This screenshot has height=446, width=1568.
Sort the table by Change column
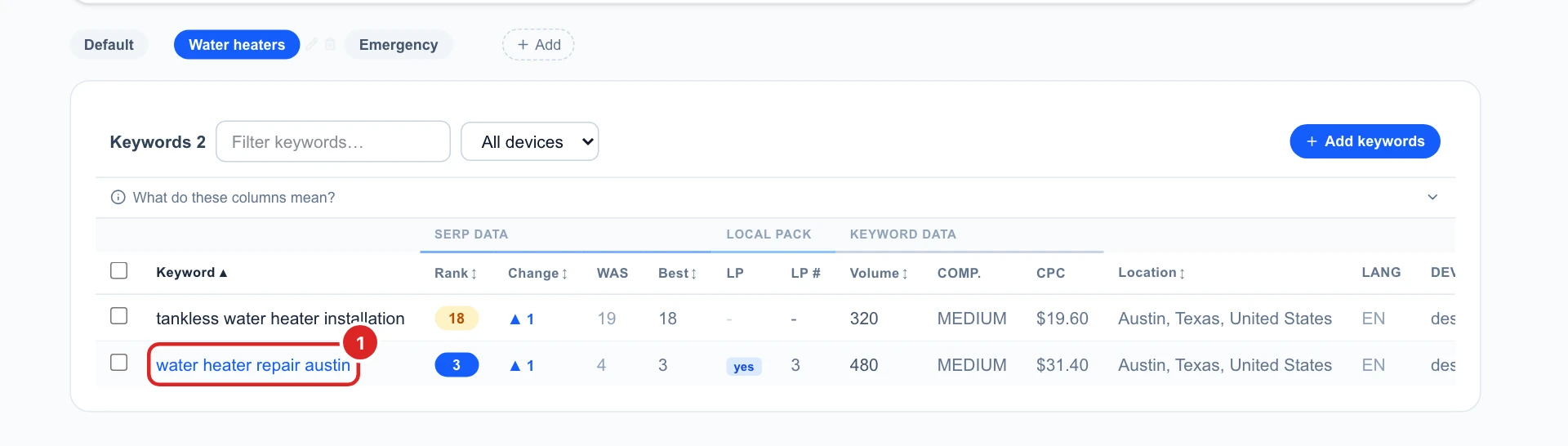[537, 273]
